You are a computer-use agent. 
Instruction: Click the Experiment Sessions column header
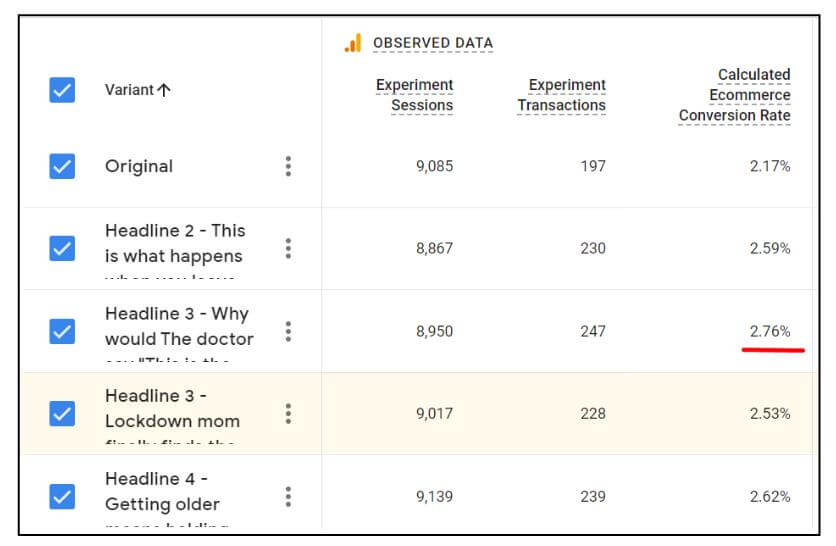pos(414,95)
